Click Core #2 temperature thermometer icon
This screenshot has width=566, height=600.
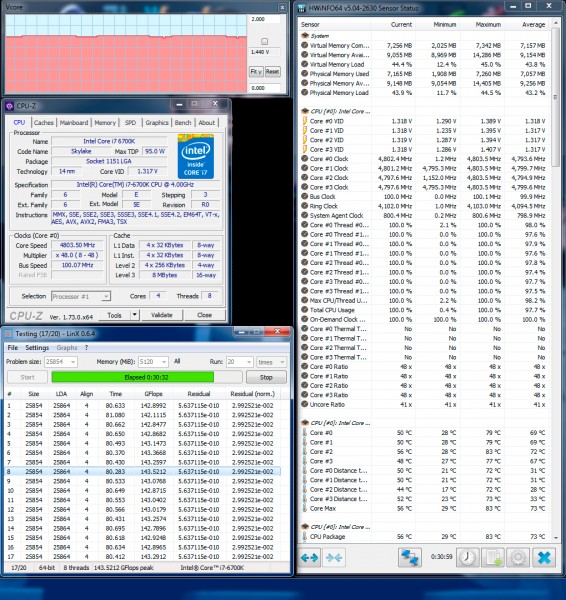pos(305,452)
